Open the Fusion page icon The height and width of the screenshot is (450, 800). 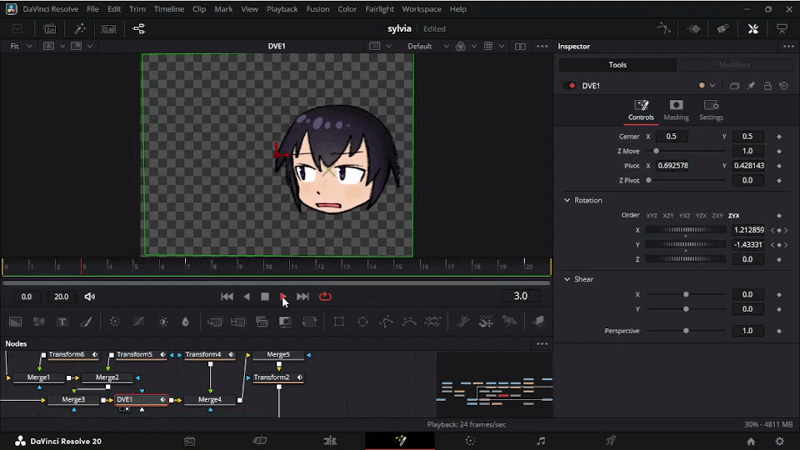(x=400, y=440)
